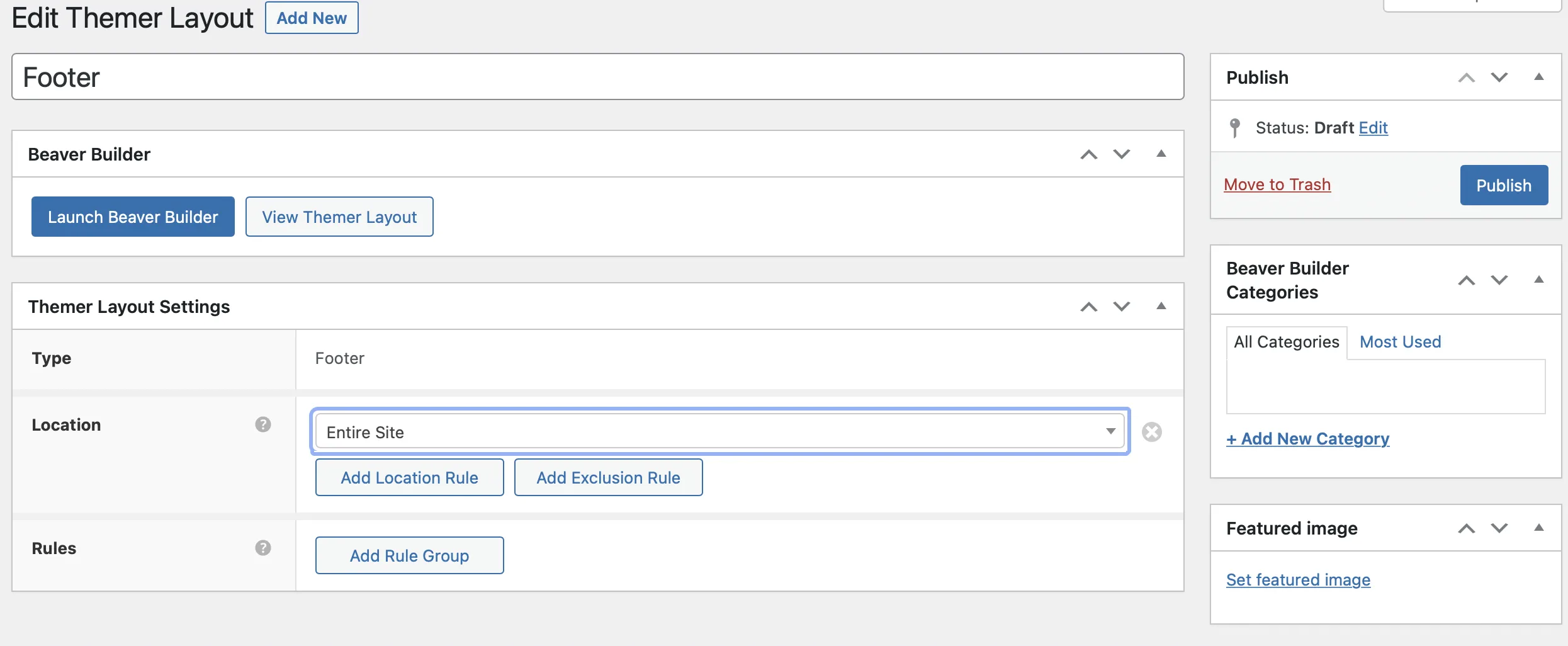
Task: Move Publish panel up arrow
Action: (1466, 77)
